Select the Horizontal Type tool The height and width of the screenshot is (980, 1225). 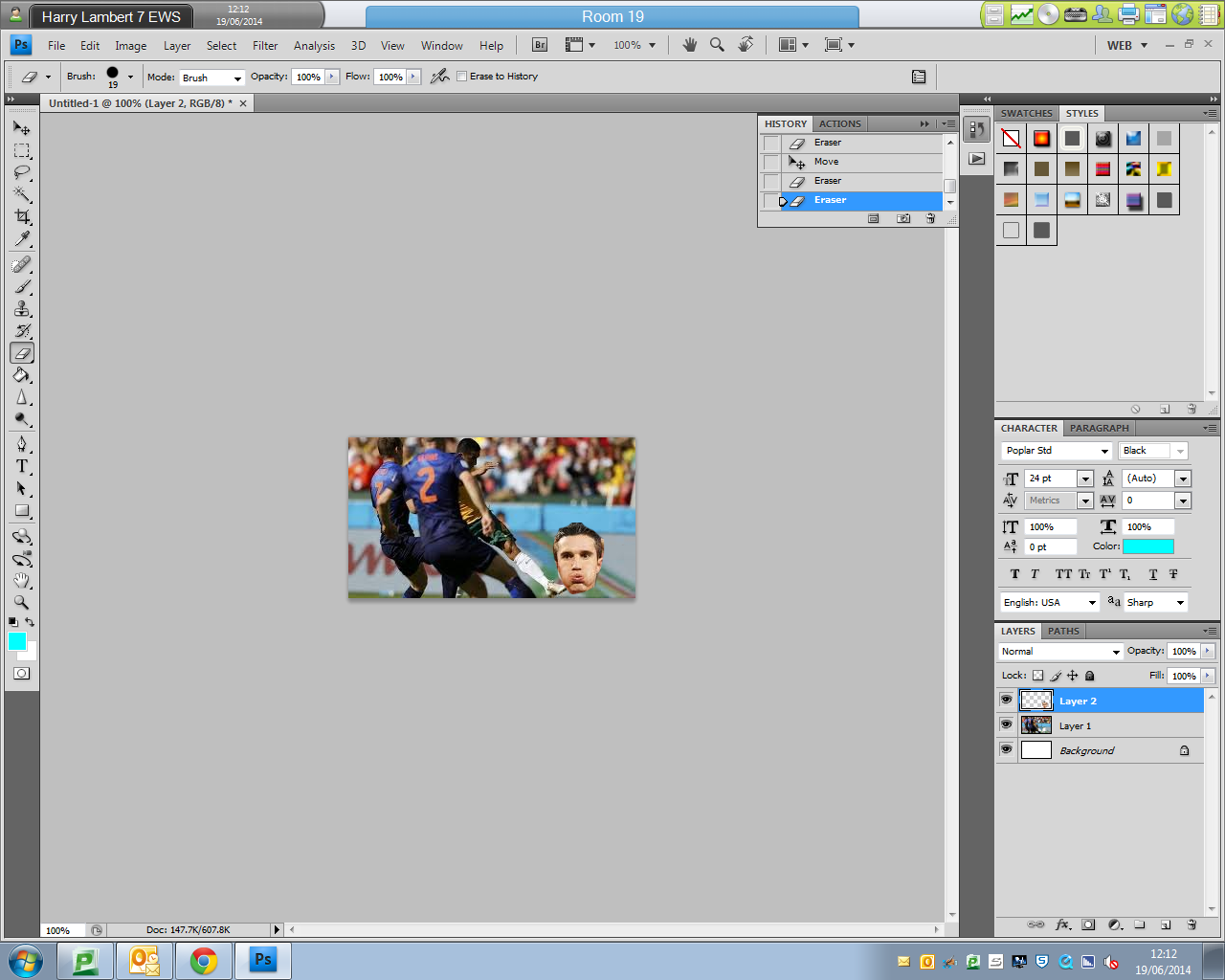point(22,466)
